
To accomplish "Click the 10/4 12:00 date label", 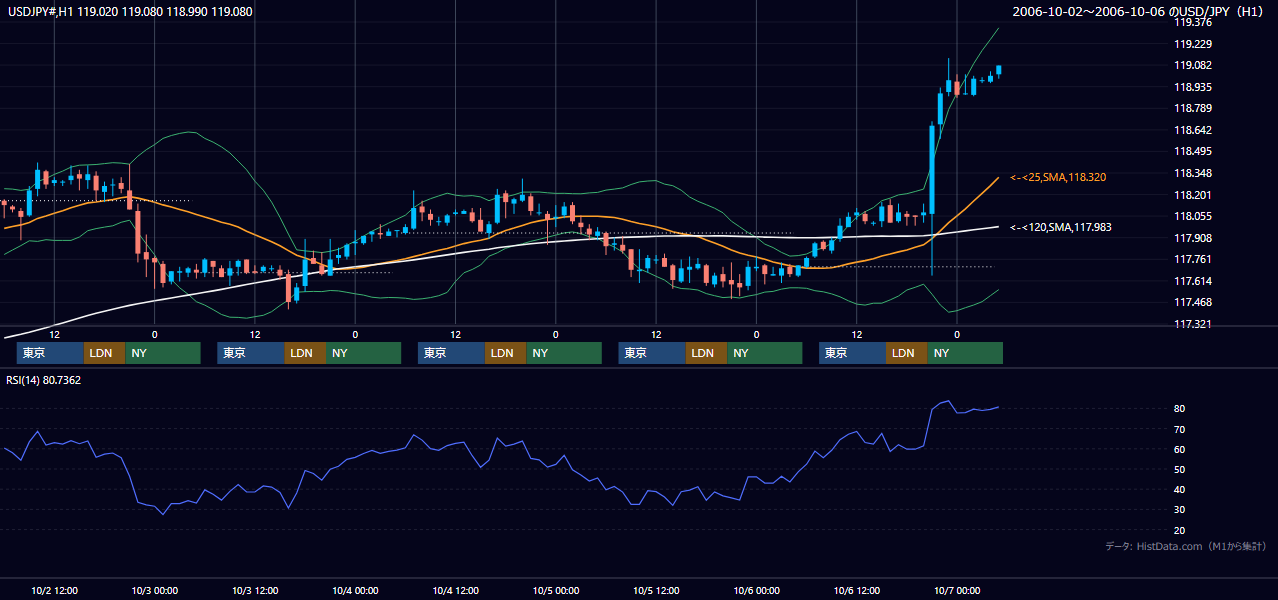I will (455, 591).
